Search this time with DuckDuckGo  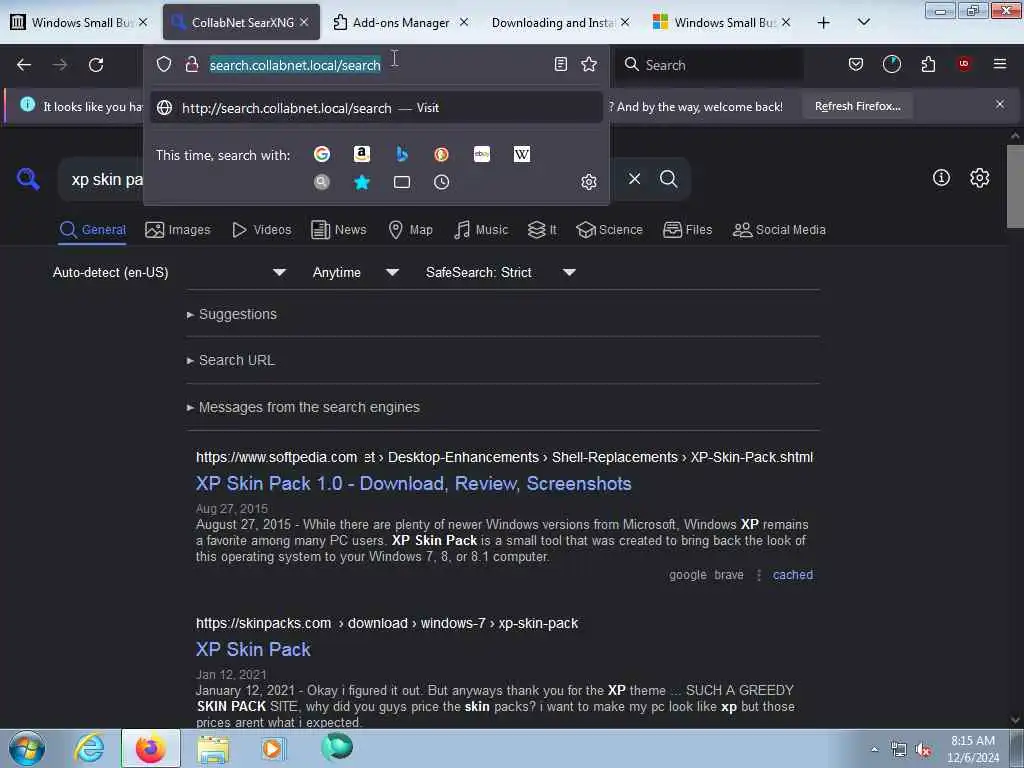[x=441, y=154]
